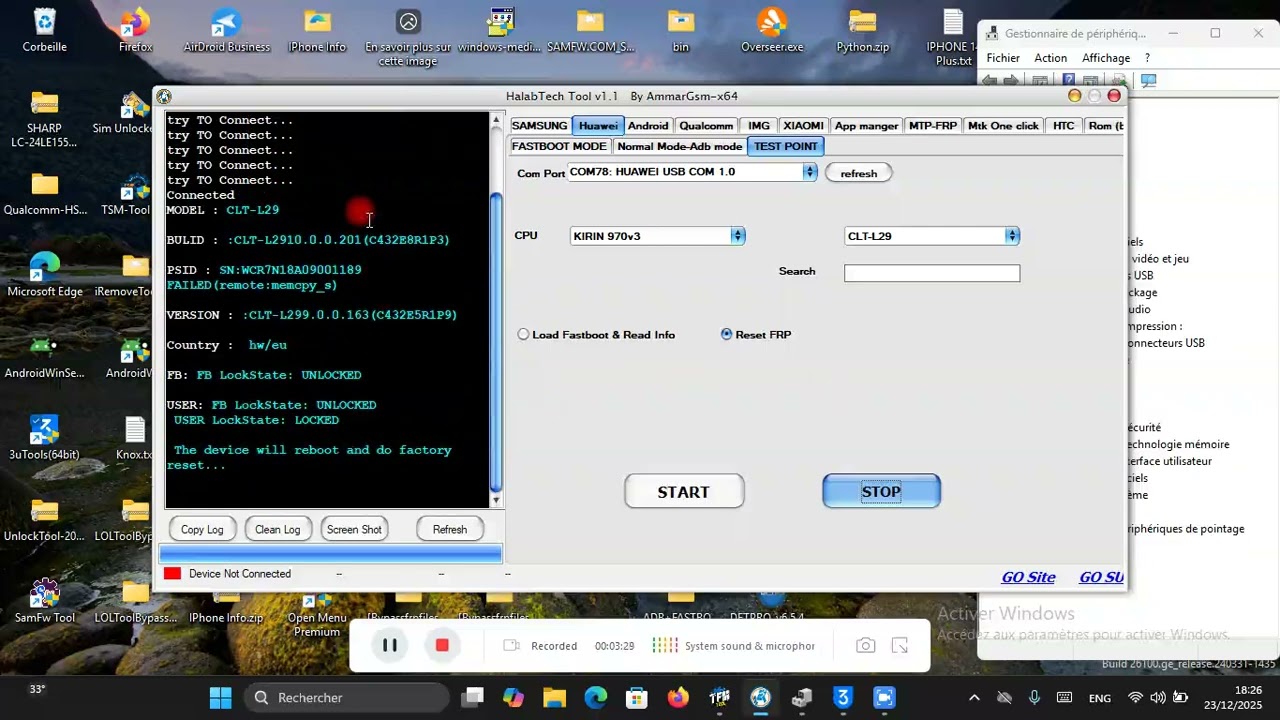Click the Clean Log button
Viewport: 1280px width, 720px height.
click(277, 529)
